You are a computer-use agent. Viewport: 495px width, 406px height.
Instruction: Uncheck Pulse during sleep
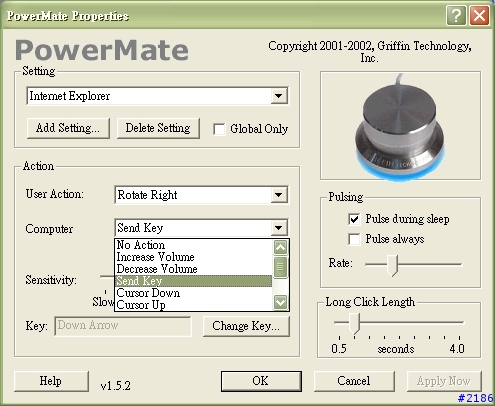pyautogui.click(x=354, y=219)
